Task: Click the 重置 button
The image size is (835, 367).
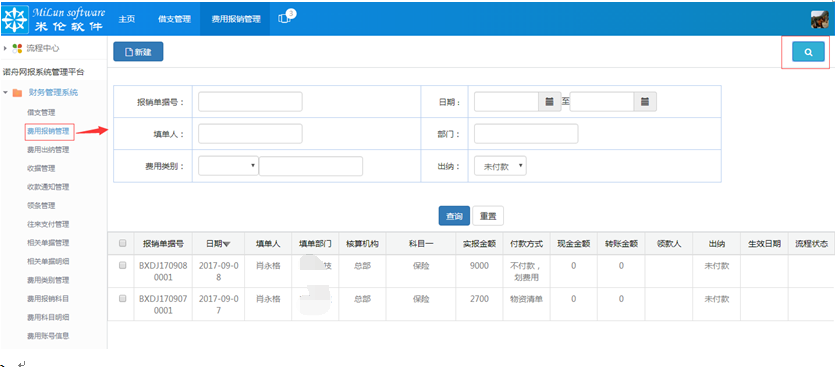Action: pyautogui.click(x=488, y=216)
